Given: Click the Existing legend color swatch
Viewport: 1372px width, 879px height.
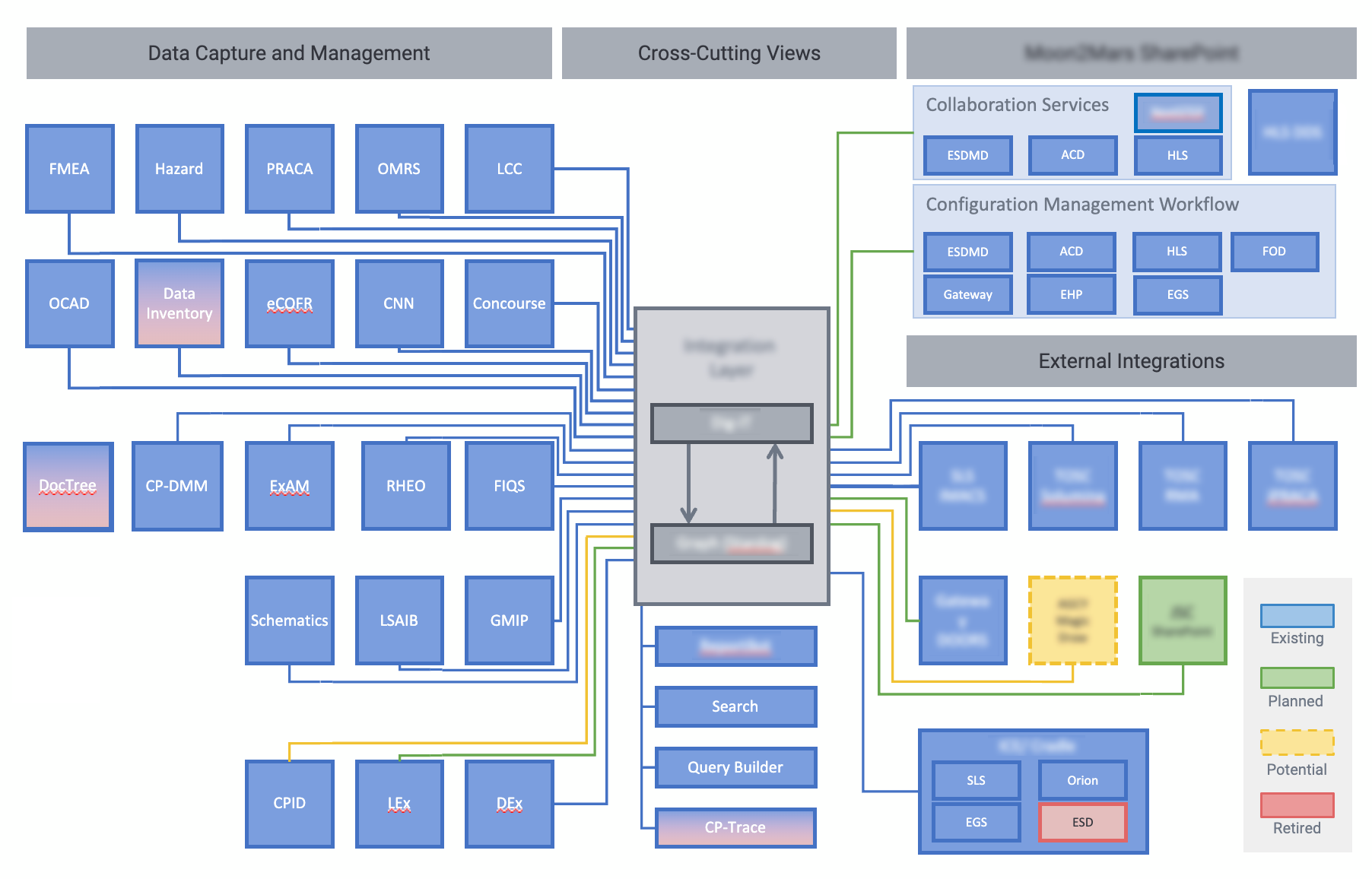Looking at the screenshot, I should point(1297,616).
